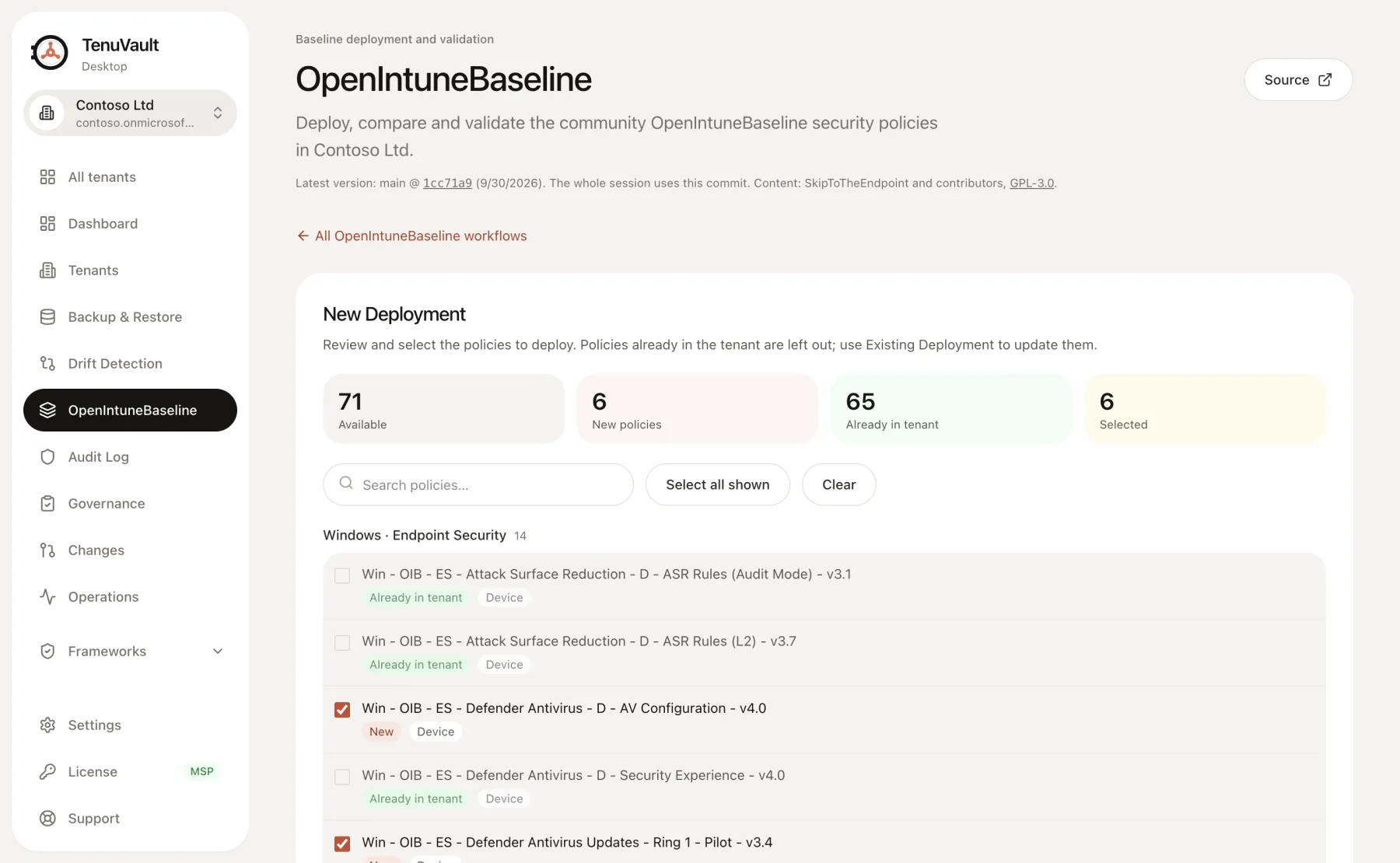The image size is (1400, 863).
Task: Click the Changes pull-request icon
Action: [47, 550]
